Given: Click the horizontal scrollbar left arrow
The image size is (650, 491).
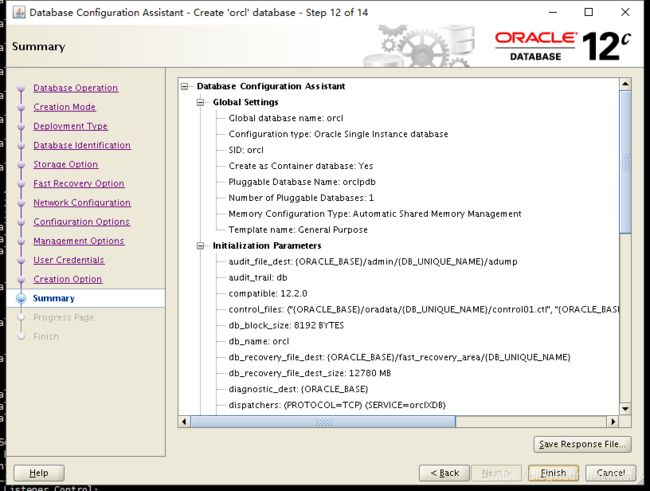Looking at the screenshot, I should [x=184, y=422].
